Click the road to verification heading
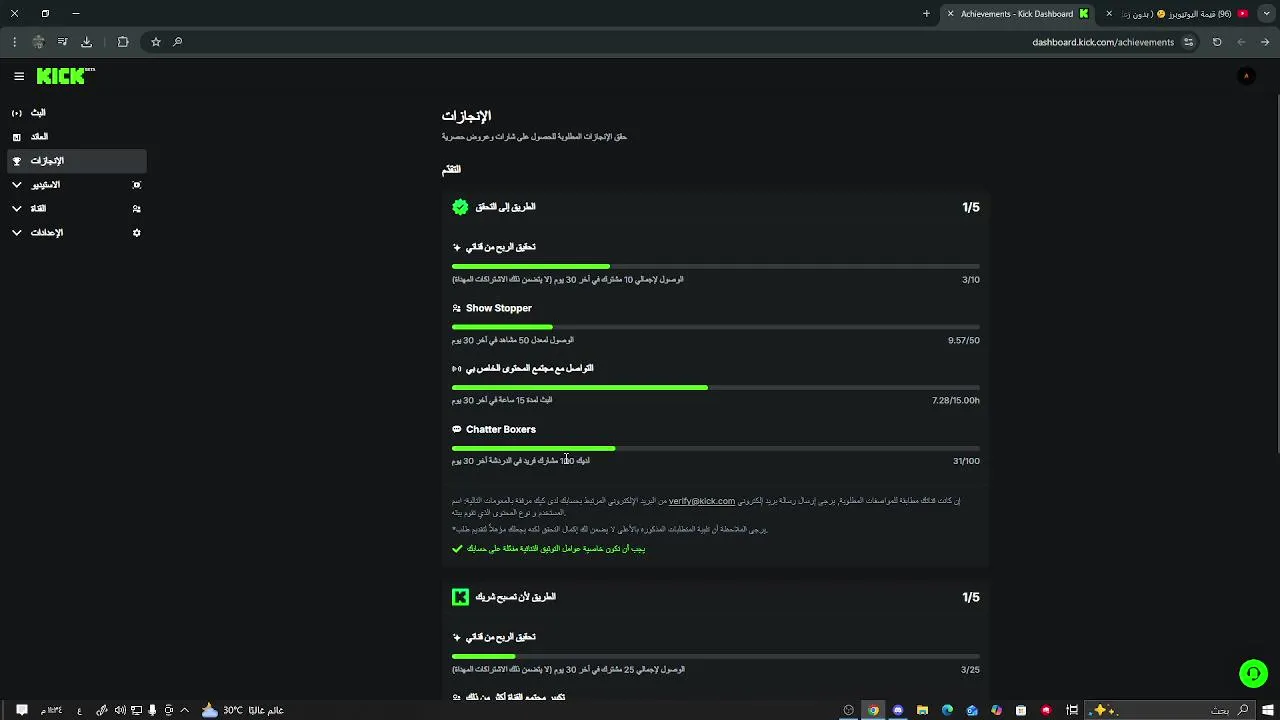 [x=506, y=207]
